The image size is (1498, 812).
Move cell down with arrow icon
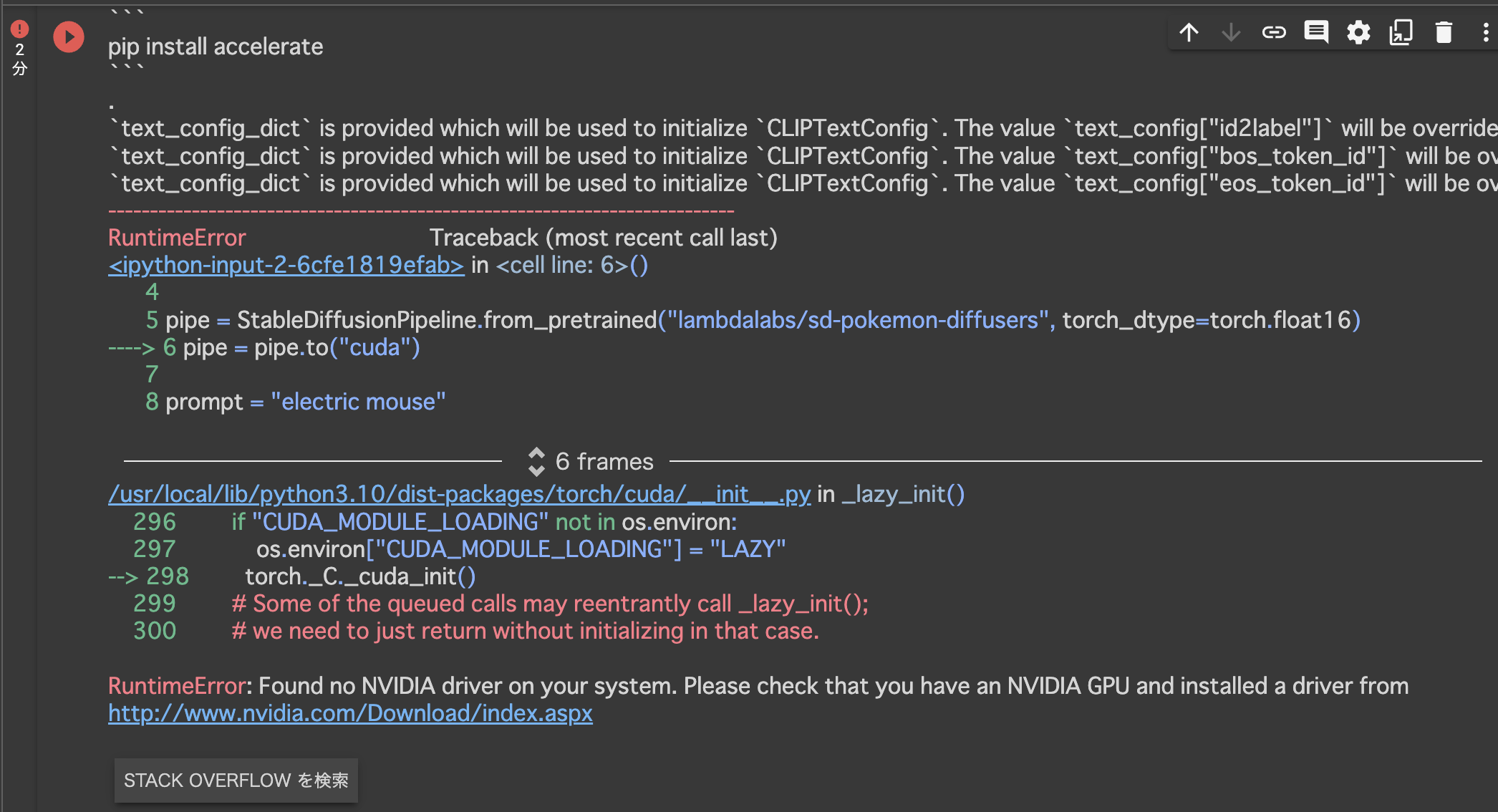coord(1231,32)
